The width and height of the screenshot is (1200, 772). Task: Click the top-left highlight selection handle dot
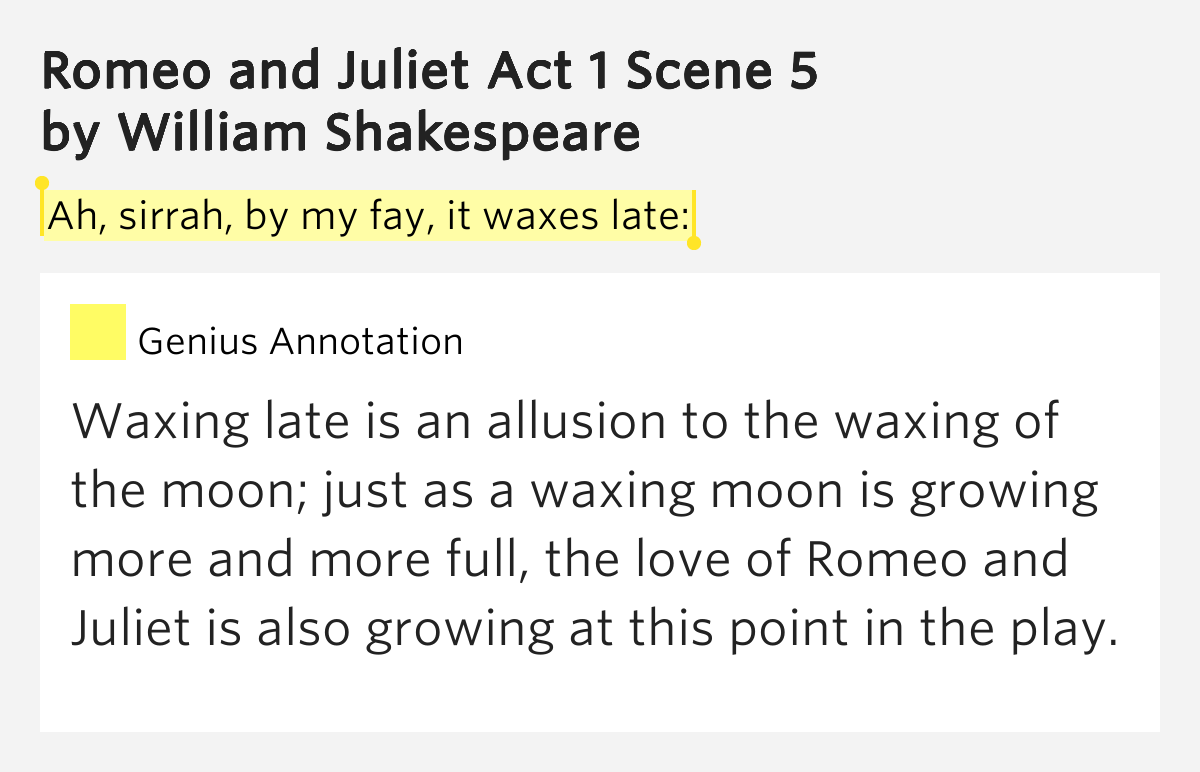[x=42, y=183]
